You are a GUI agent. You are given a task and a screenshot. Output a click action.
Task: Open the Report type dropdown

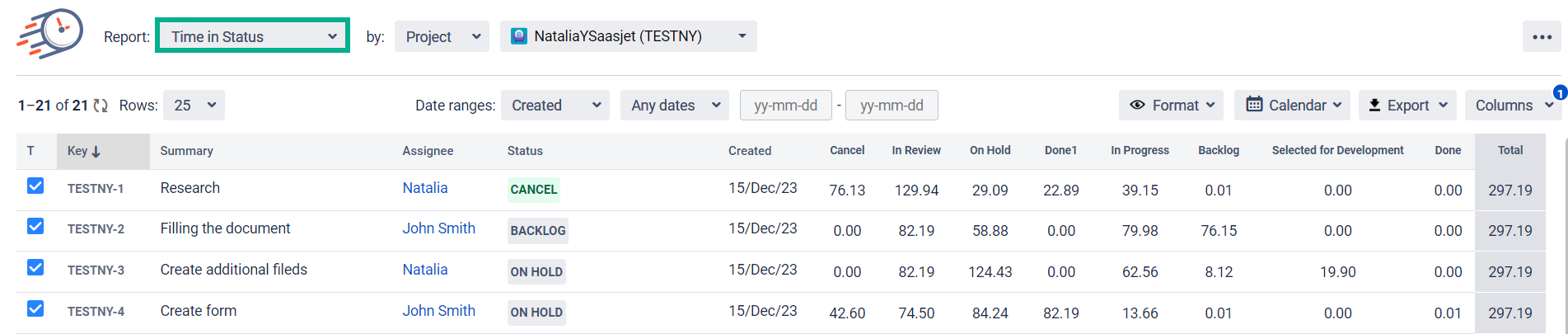pyautogui.click(x=252, y=36)
